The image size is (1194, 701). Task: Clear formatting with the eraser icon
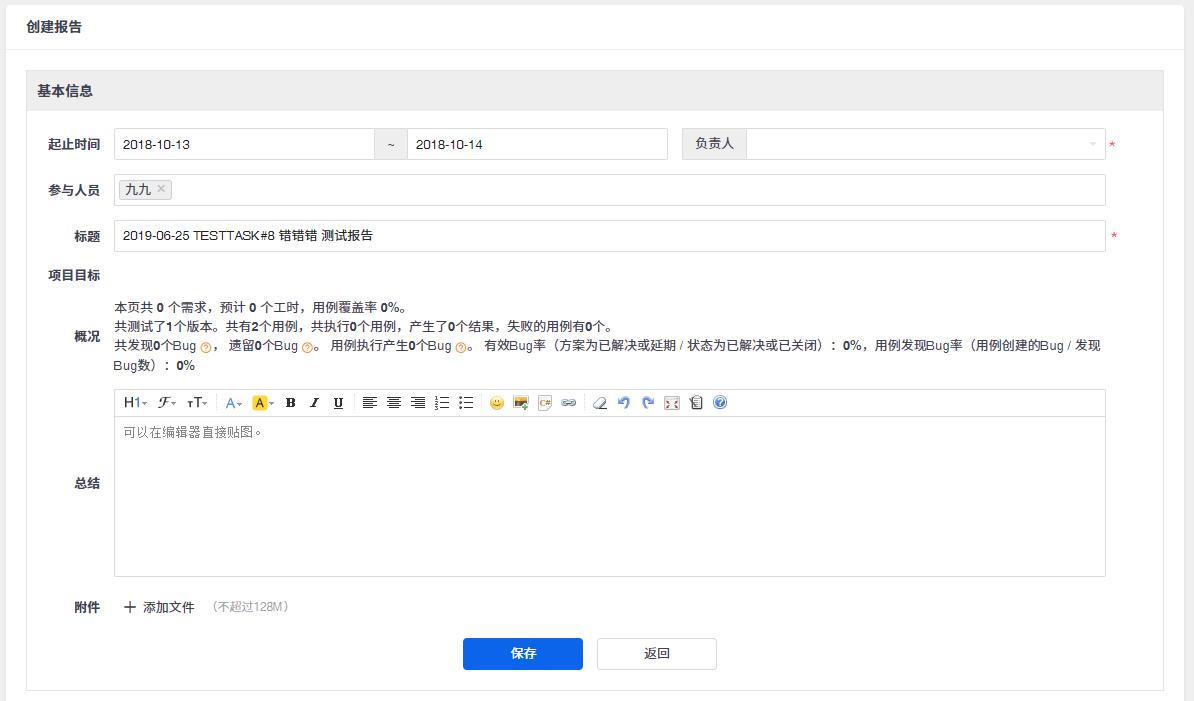(x=600, y=403)
